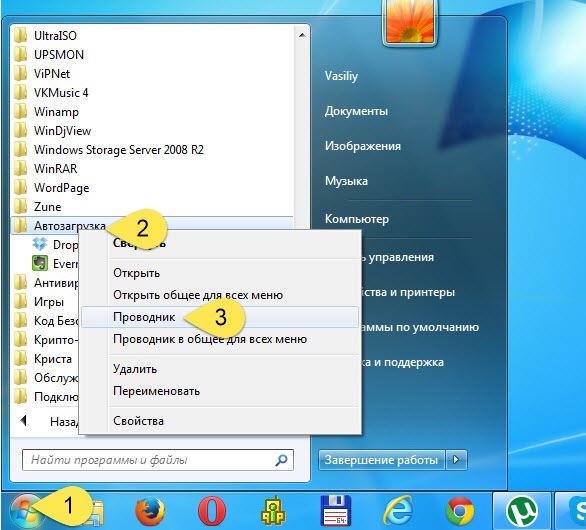Open the Музыка link
The width and height of the screenshot is (586, 530).
tap(346, 181)
